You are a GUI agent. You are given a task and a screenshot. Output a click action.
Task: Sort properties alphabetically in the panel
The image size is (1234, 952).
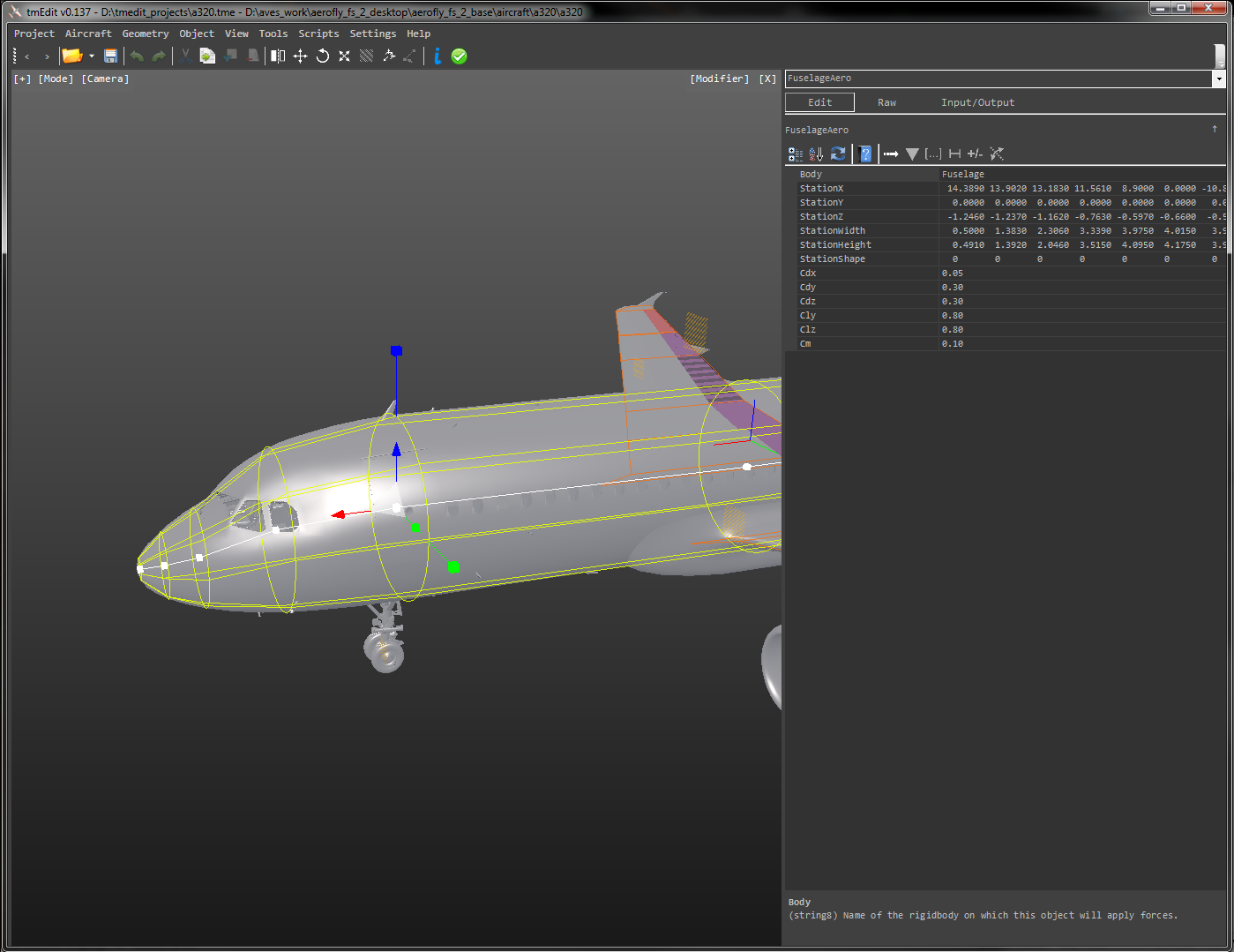pyautogui.click(x=816, y=154)
